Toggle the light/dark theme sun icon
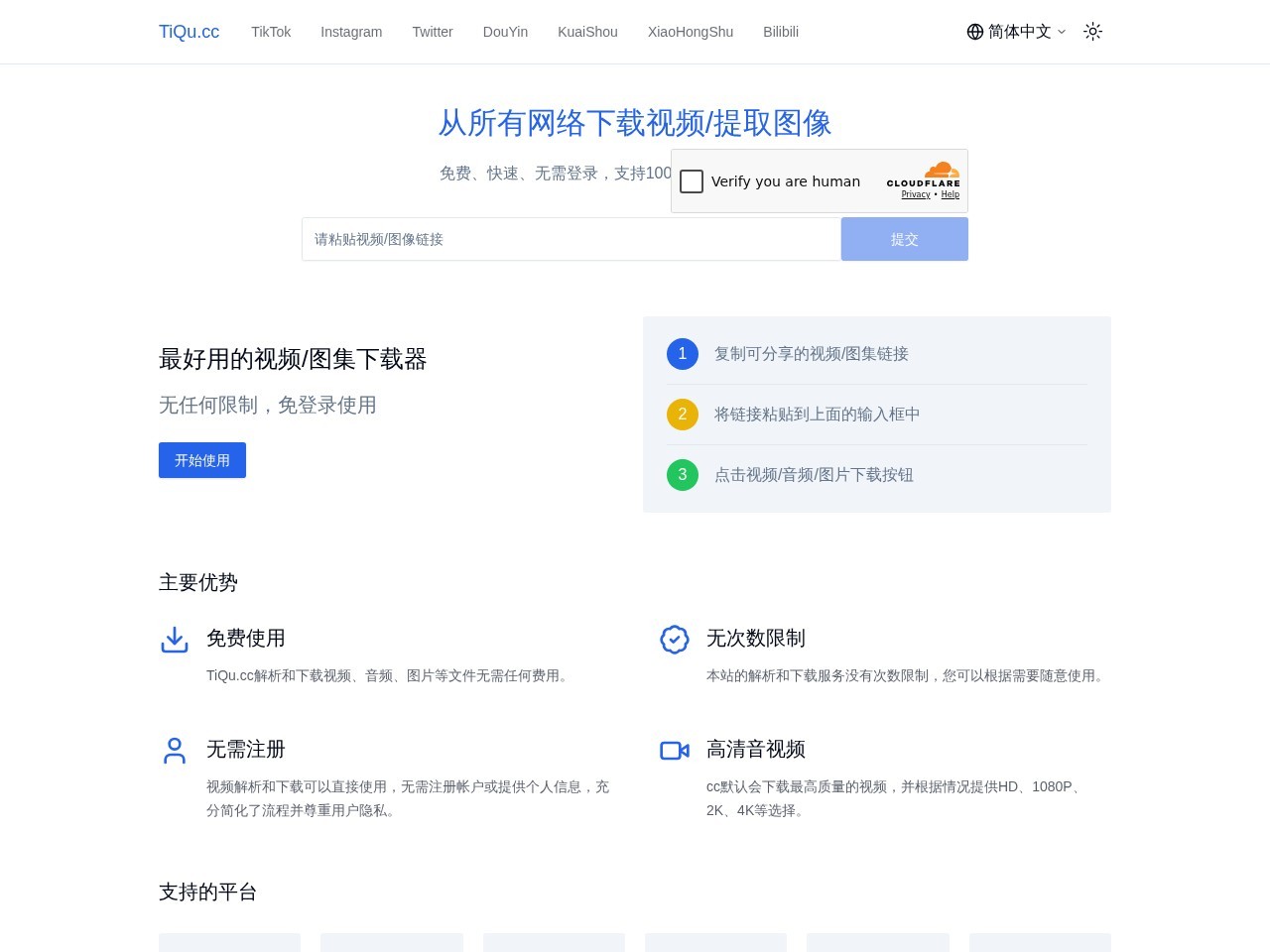Screen dimensions: 1270x952 point(1092,32)
